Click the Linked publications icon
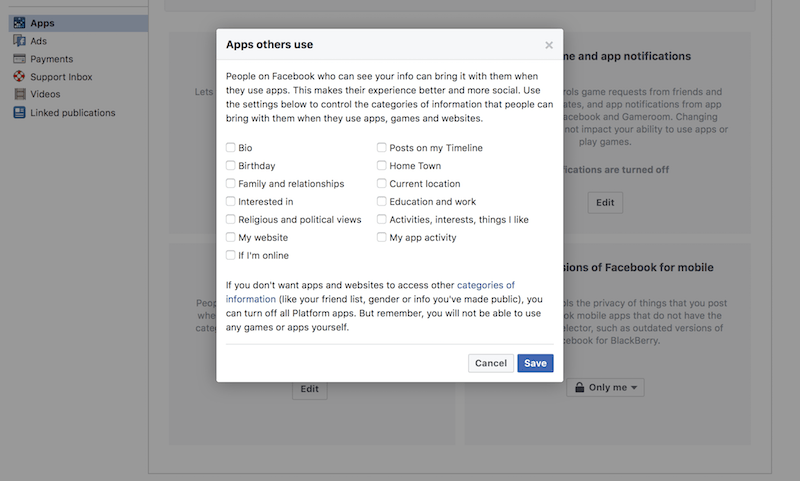 [x=19, y=112]
